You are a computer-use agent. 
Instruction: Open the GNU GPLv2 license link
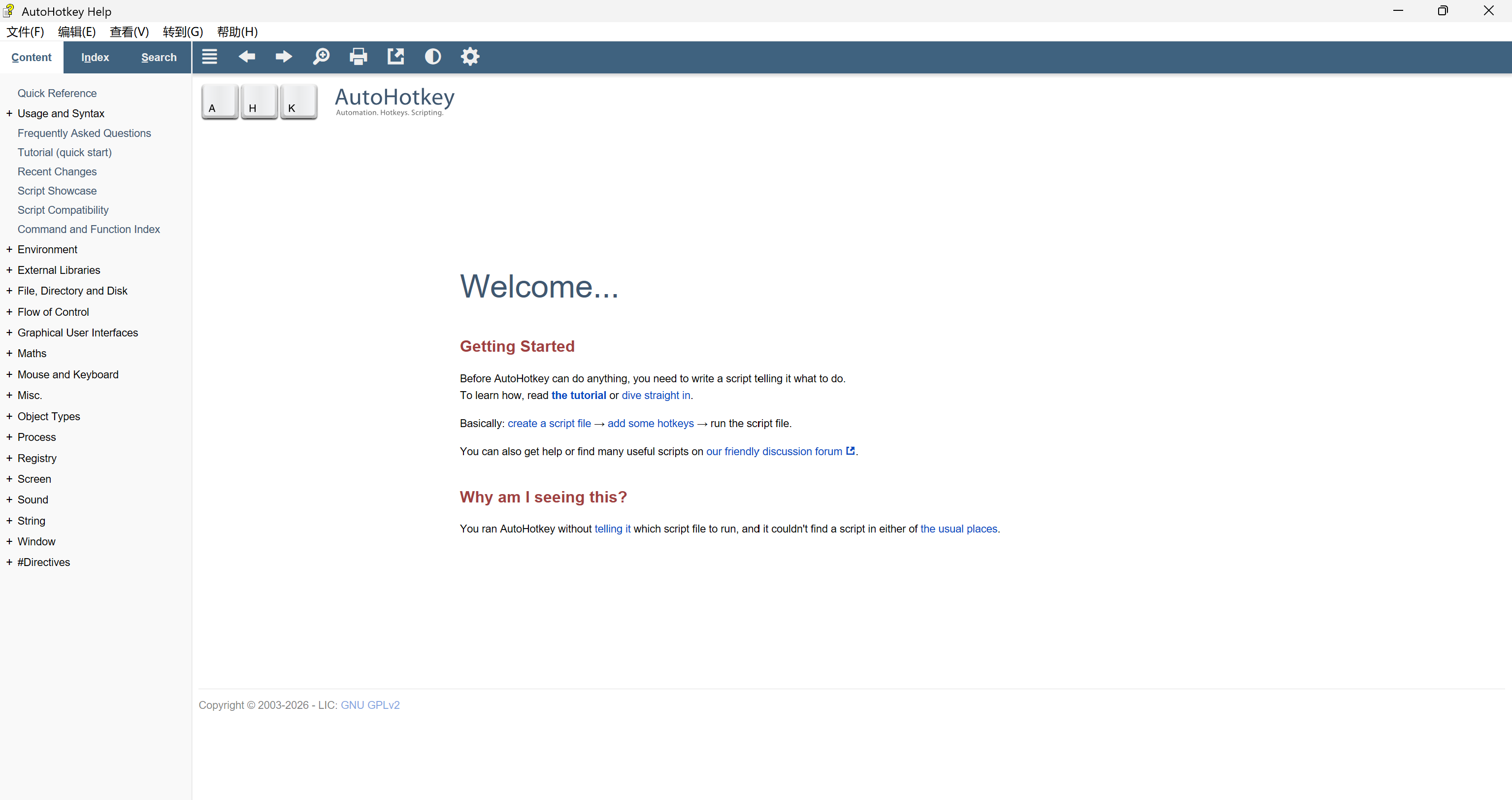pos(370,705)
